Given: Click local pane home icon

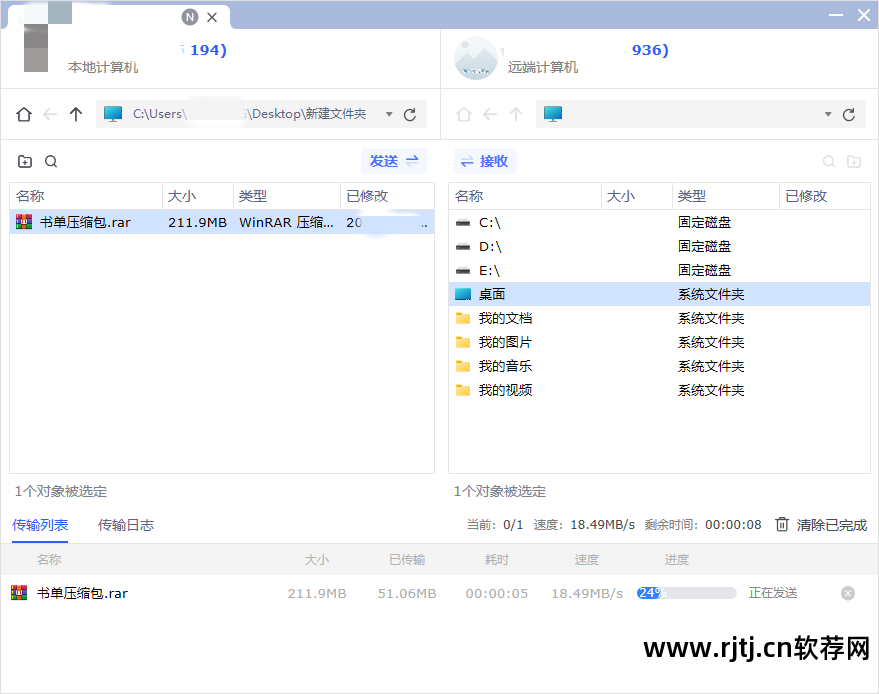Looking at the screenshot, I should 24,115.
